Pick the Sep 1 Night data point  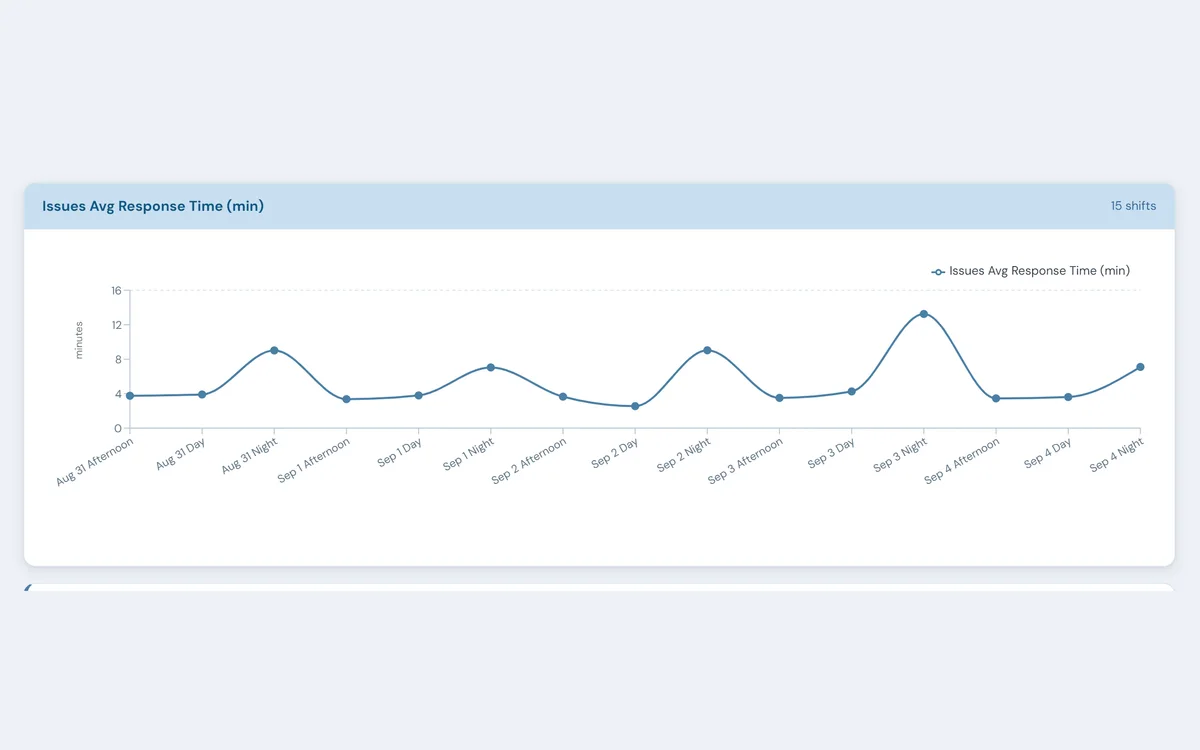pos(491,367)
